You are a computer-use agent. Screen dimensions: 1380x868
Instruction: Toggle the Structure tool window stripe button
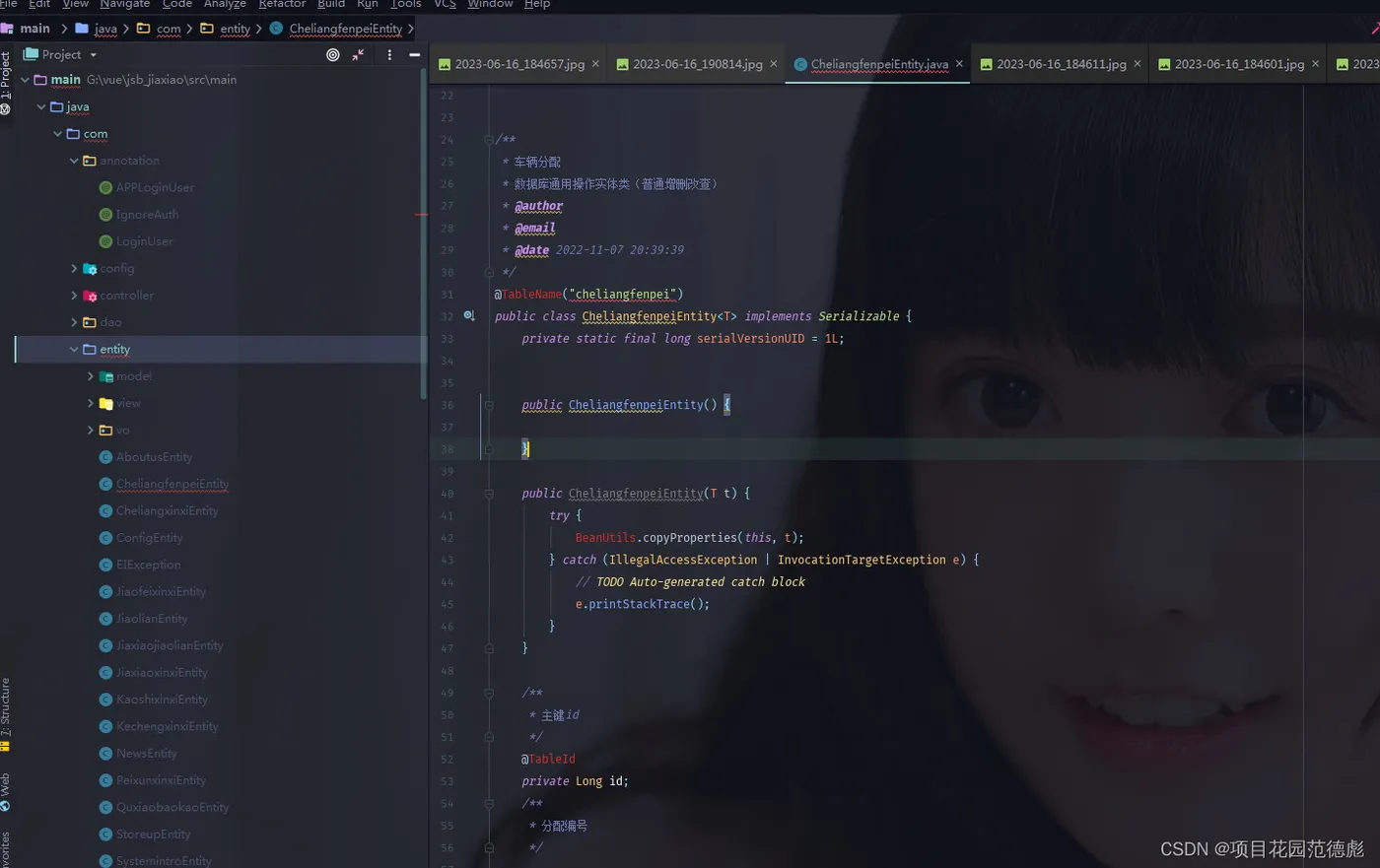click(x=6, y=715)
